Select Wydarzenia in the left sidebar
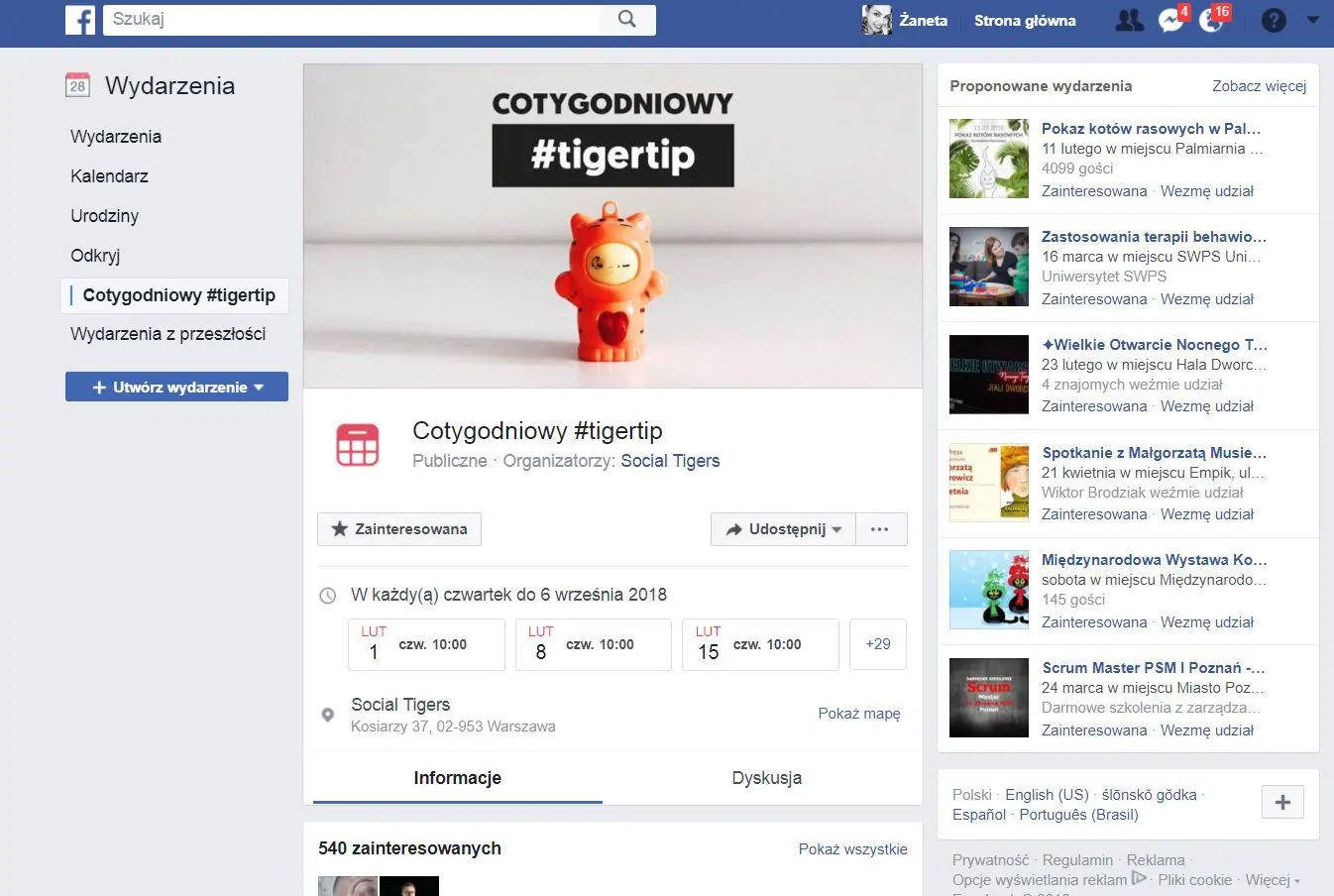The width and height of the screenshot is (1334, 896). coord(116,137)
